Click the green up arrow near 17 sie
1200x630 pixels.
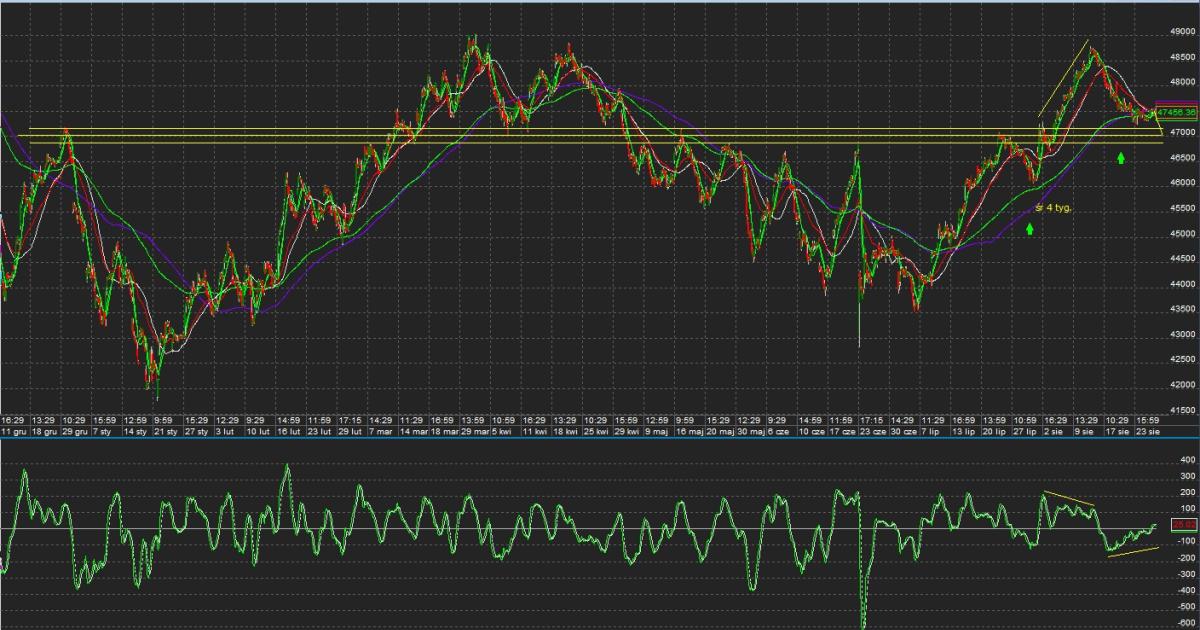tap(1121, 157)
